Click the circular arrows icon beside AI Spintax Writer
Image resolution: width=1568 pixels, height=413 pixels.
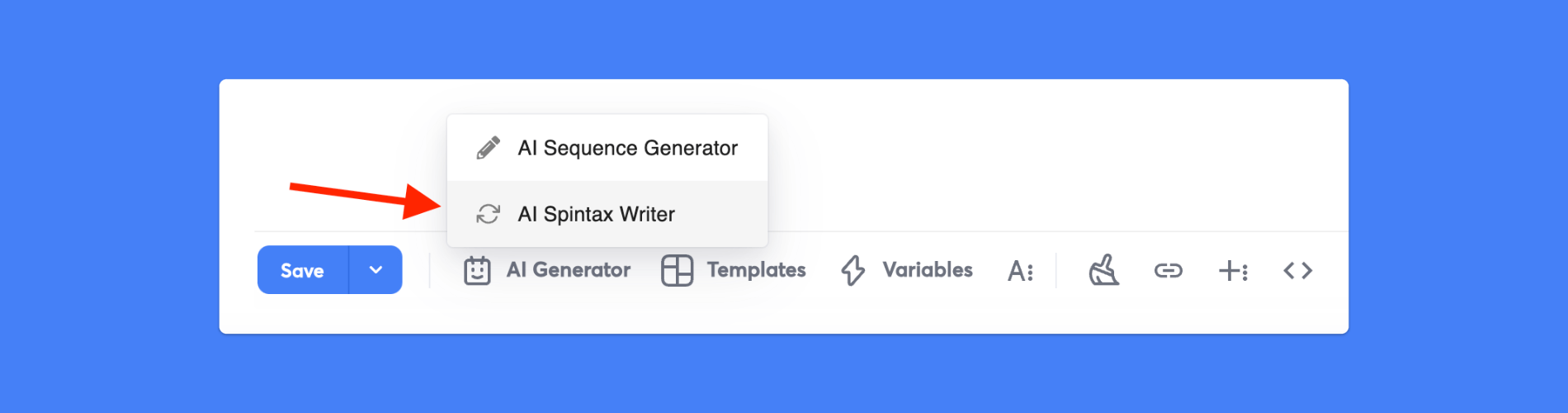[488, 214]
